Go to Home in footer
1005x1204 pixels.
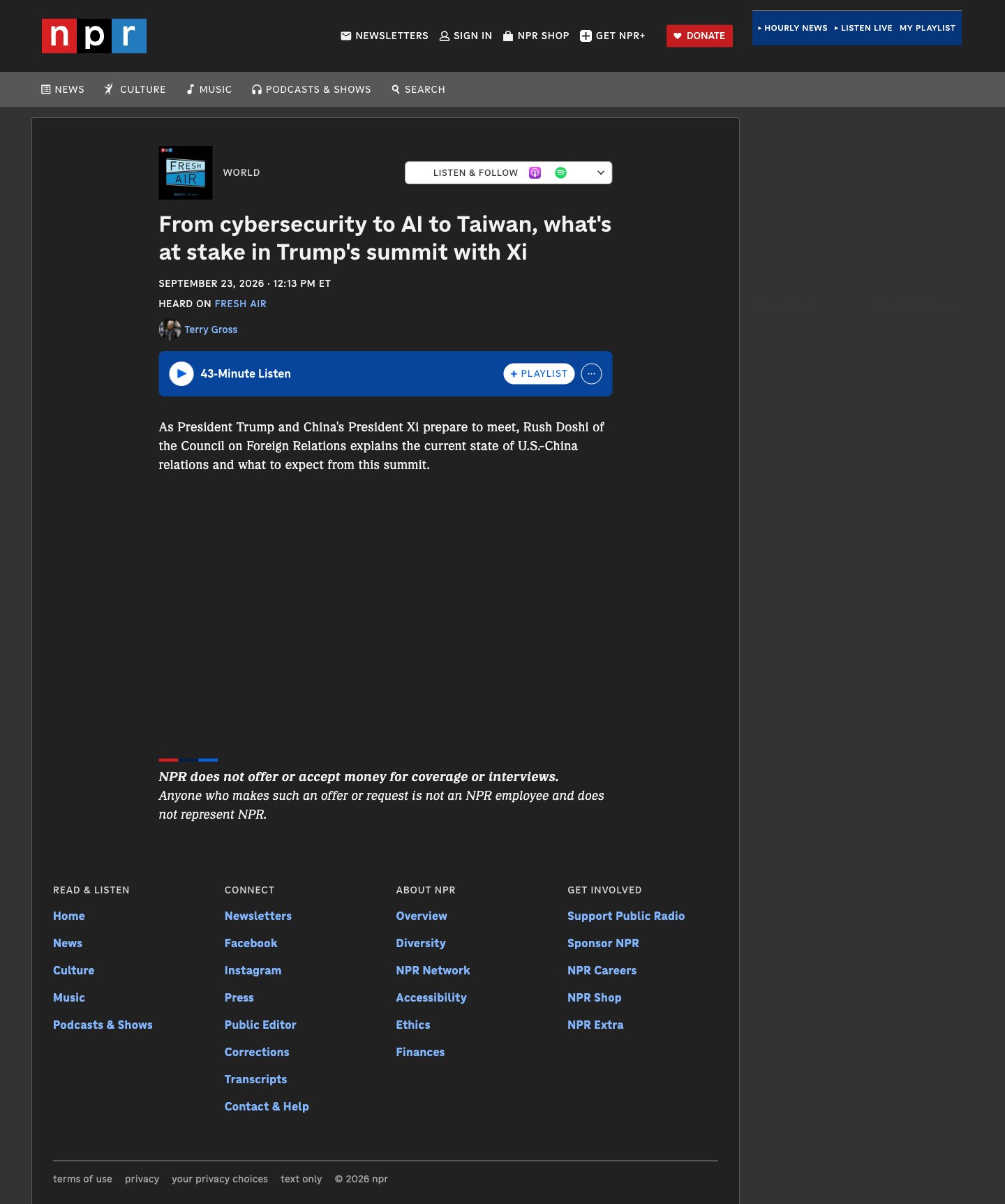pos(69,916)
